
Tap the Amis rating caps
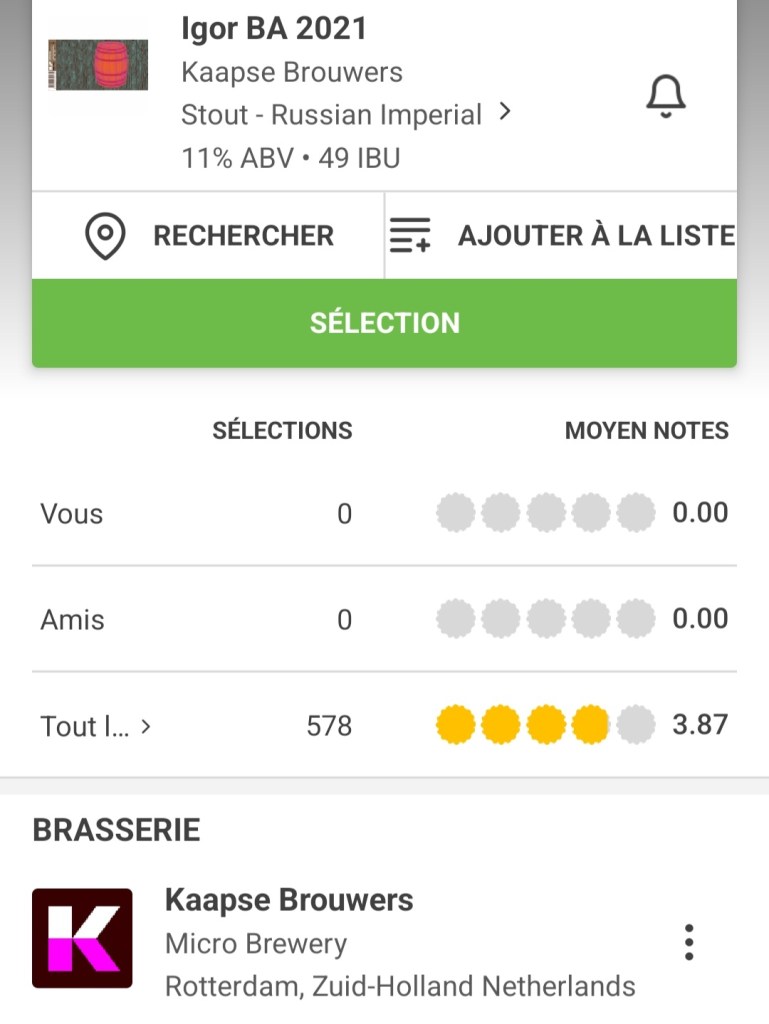pyautogui.click(x=545, y=619)
